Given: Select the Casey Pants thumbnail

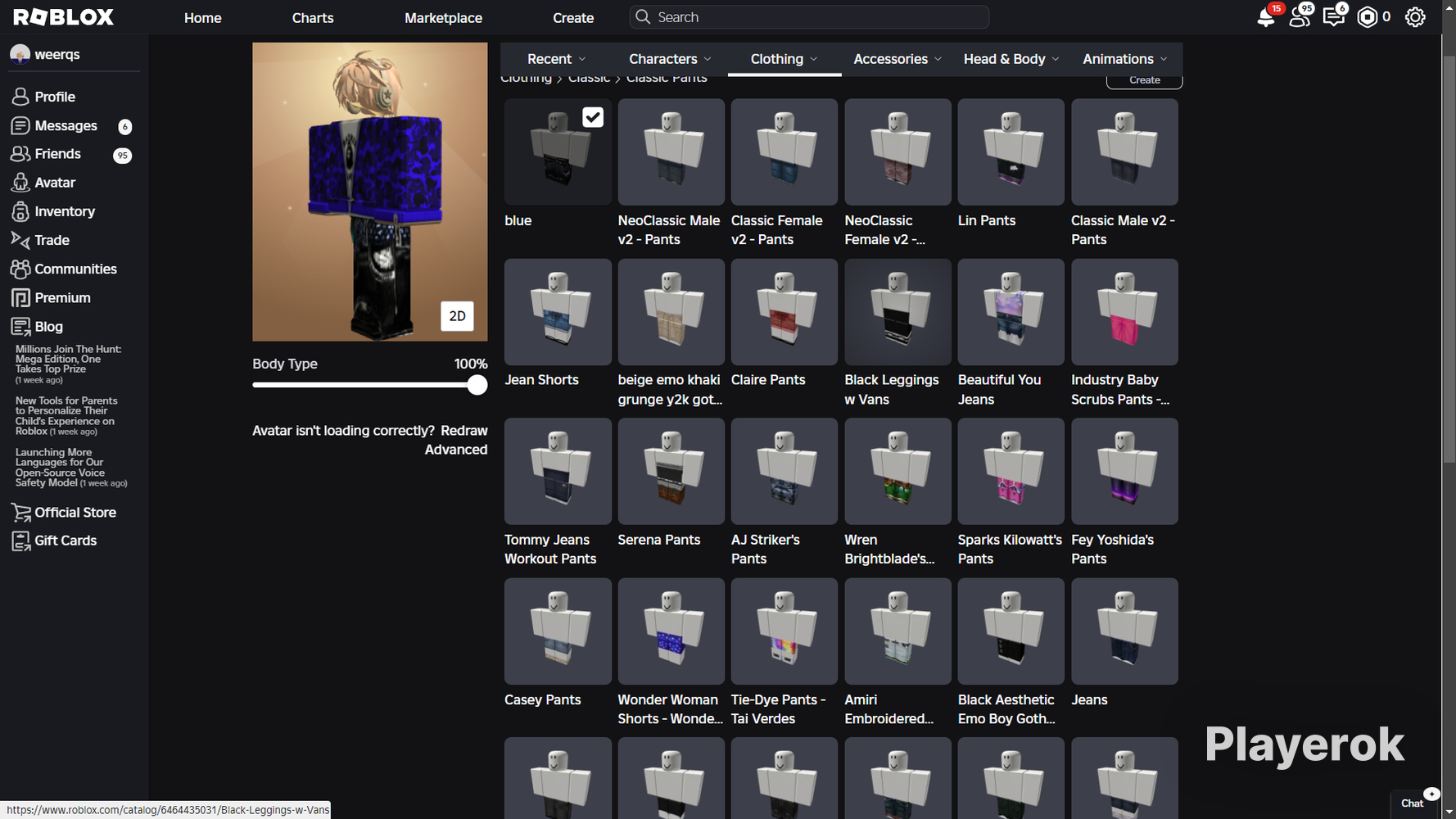Looking at the screenshot, I should pos(558,631).
